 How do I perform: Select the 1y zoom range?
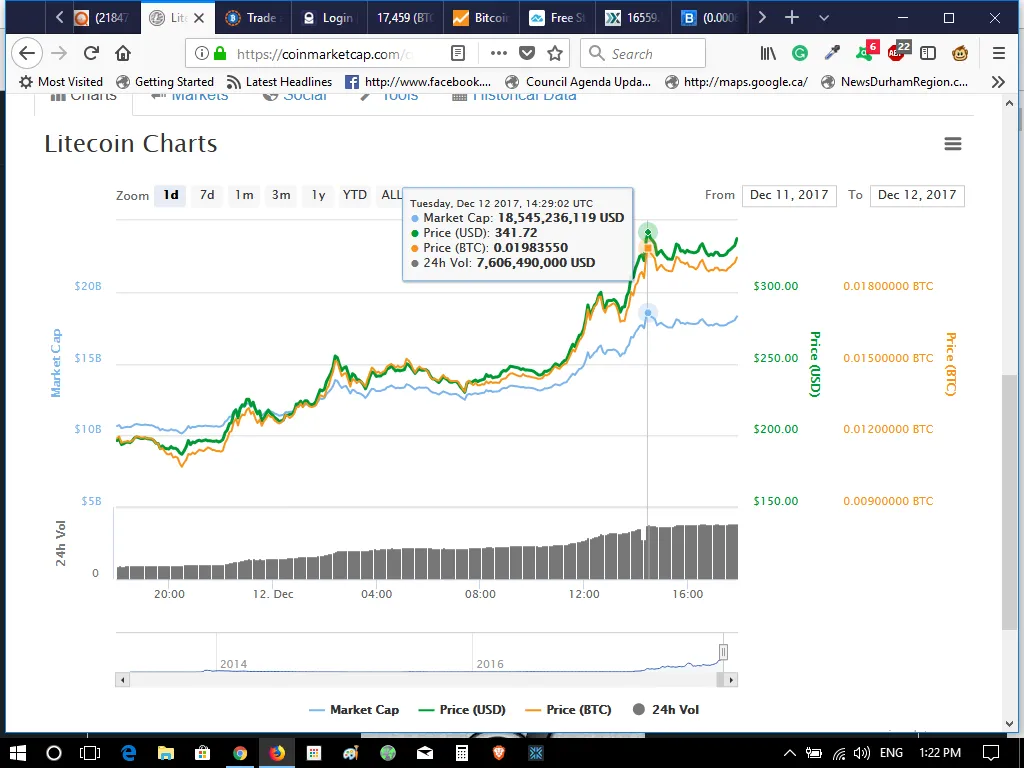click(318, 195)
